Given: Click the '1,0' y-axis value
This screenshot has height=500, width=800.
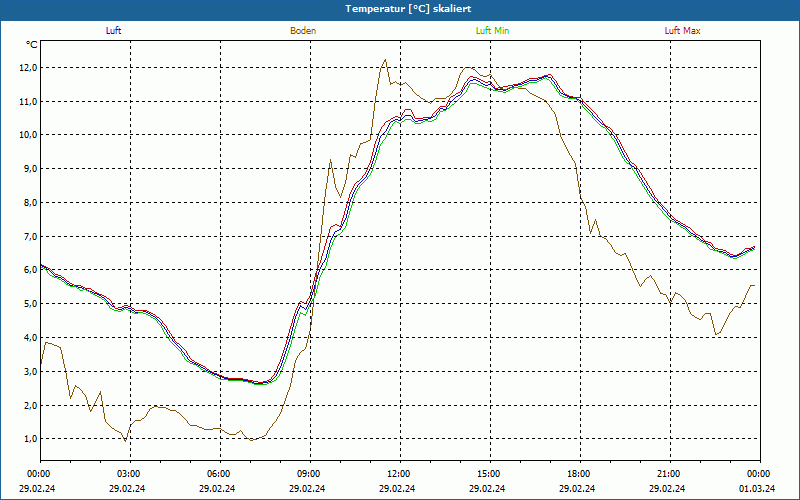Looking at the screenshot, I should pos(30,439).
